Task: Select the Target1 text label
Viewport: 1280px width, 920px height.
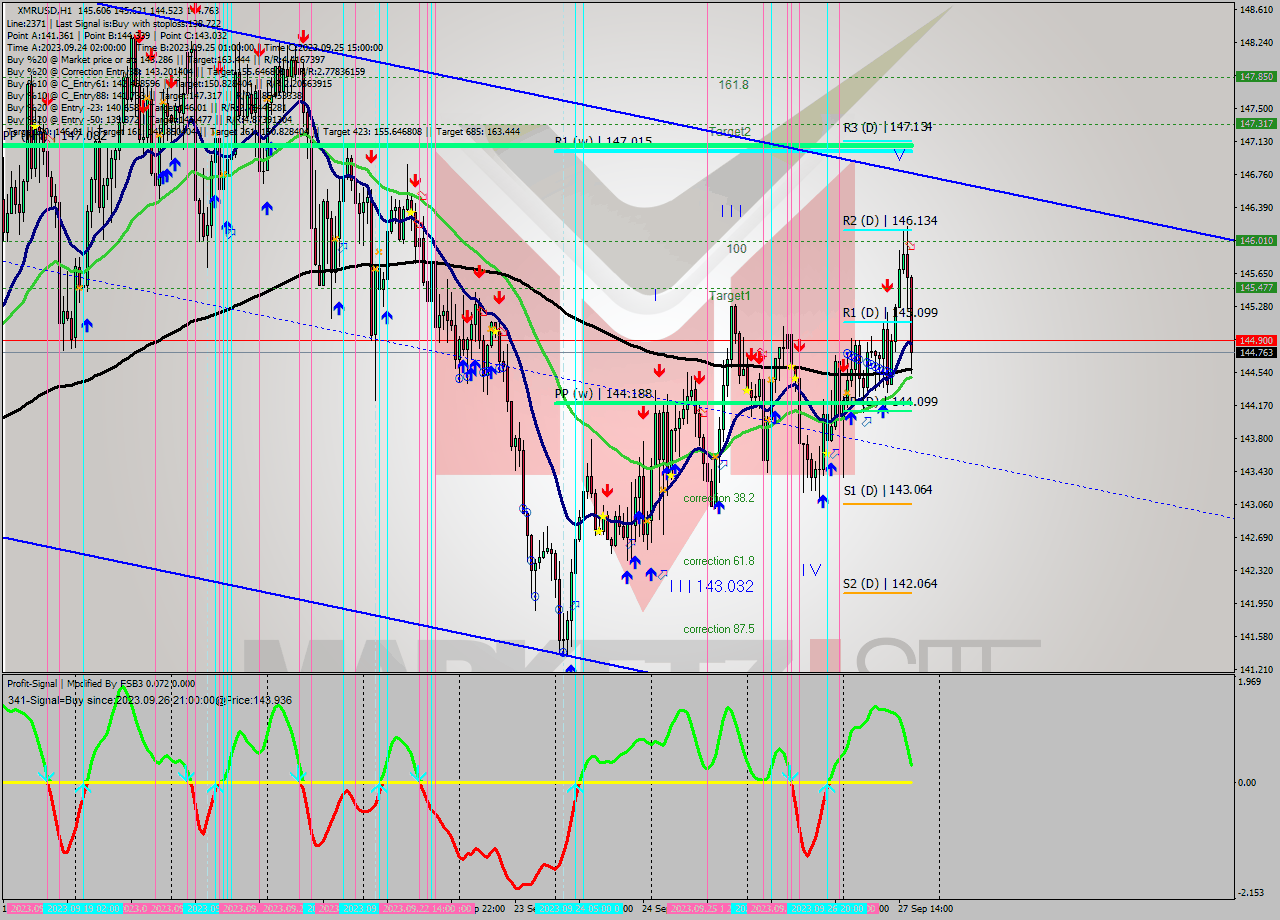Action: pos(729,296)
